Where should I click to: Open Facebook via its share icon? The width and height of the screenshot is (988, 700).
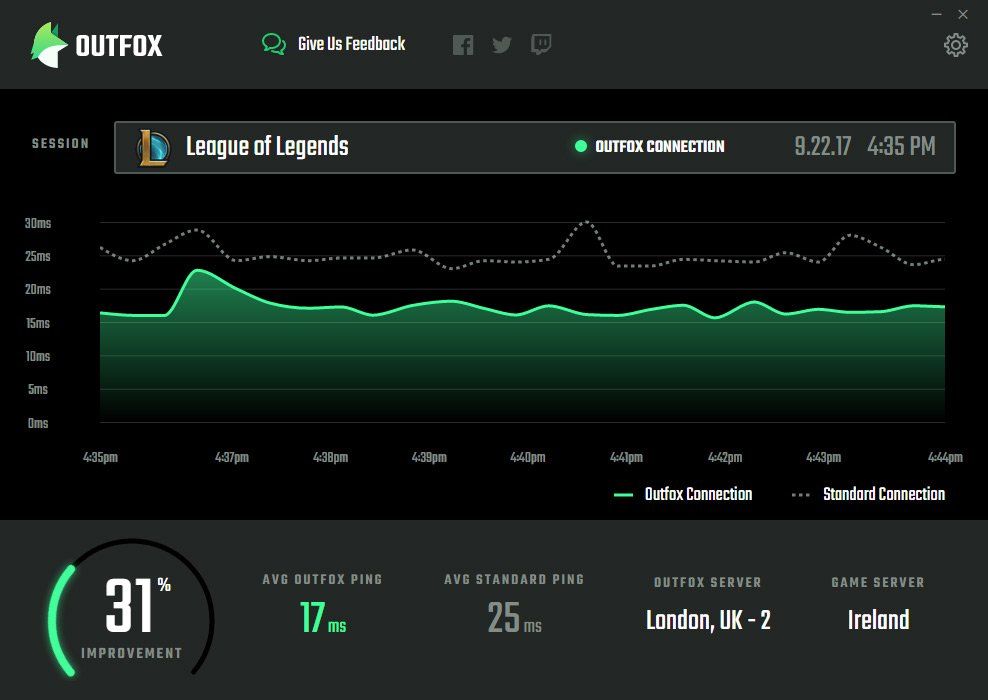(463, 44)
